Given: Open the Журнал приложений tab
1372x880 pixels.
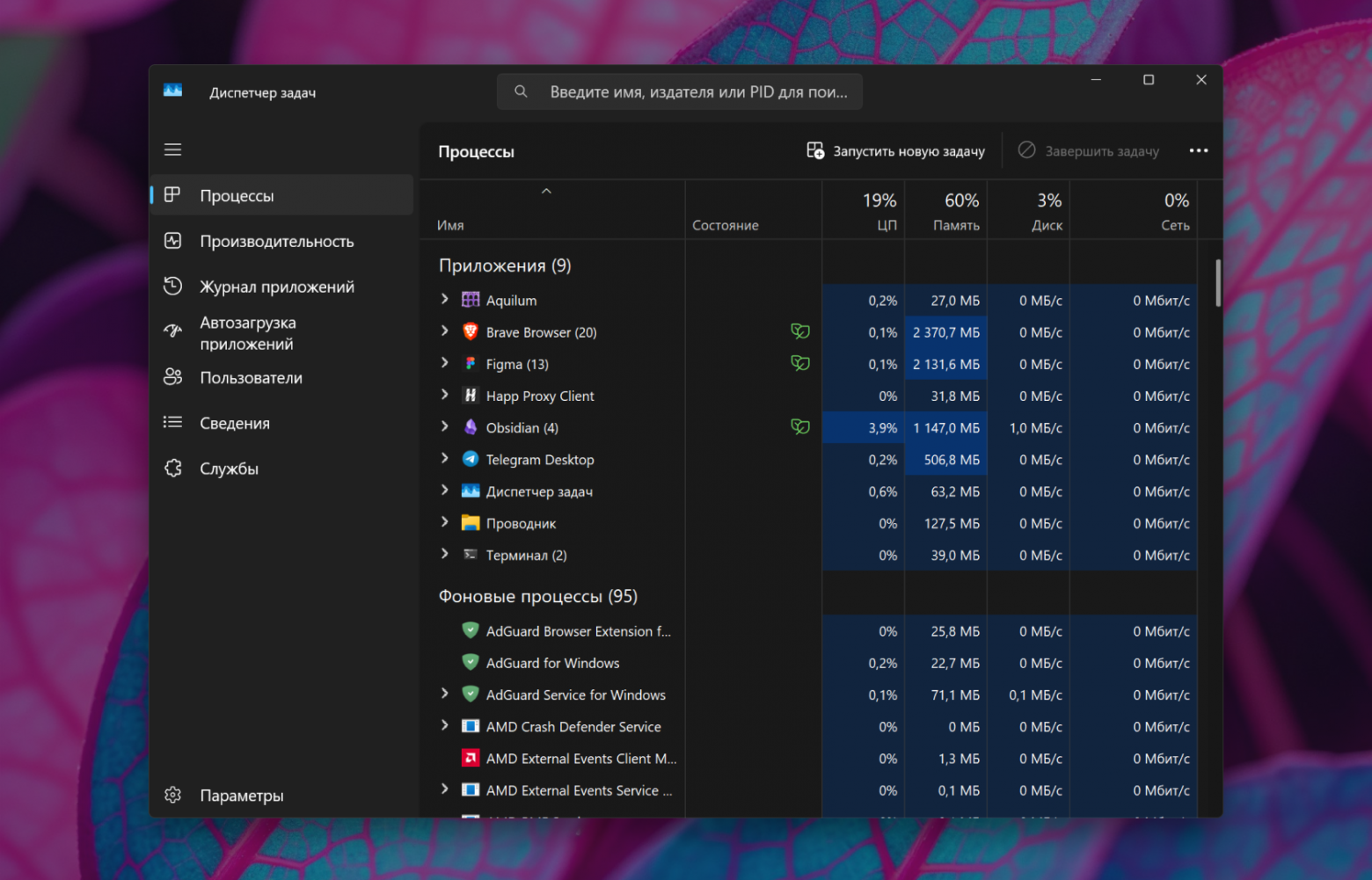Looking at the screenshot, I should pos(281,287).
